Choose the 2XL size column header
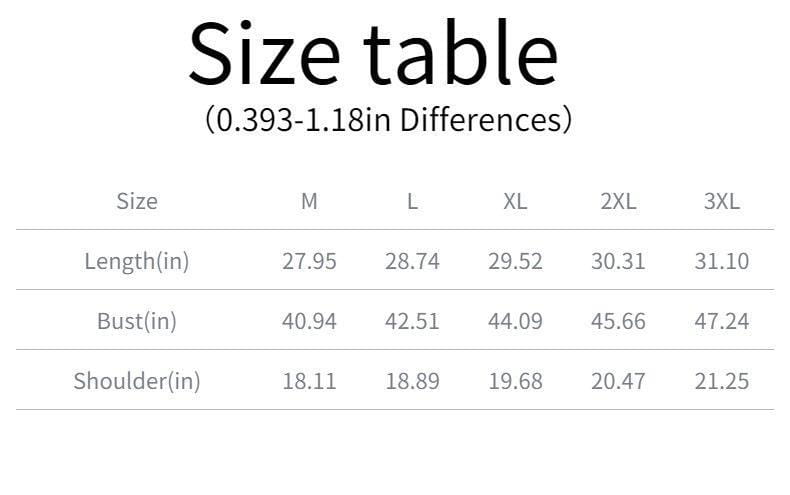This screenshot has height=495, width=790. pyautogui.click(x=618, y=201)
